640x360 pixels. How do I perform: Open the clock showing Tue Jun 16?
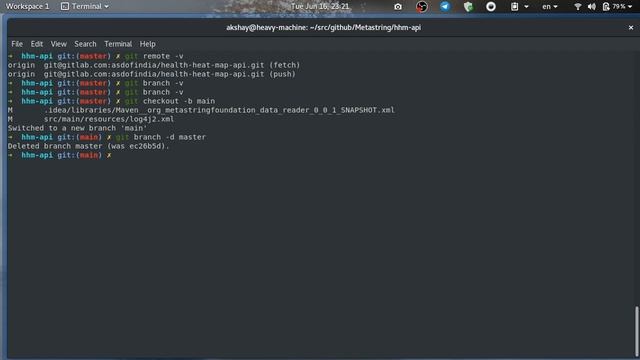click(x=320, y=7)
